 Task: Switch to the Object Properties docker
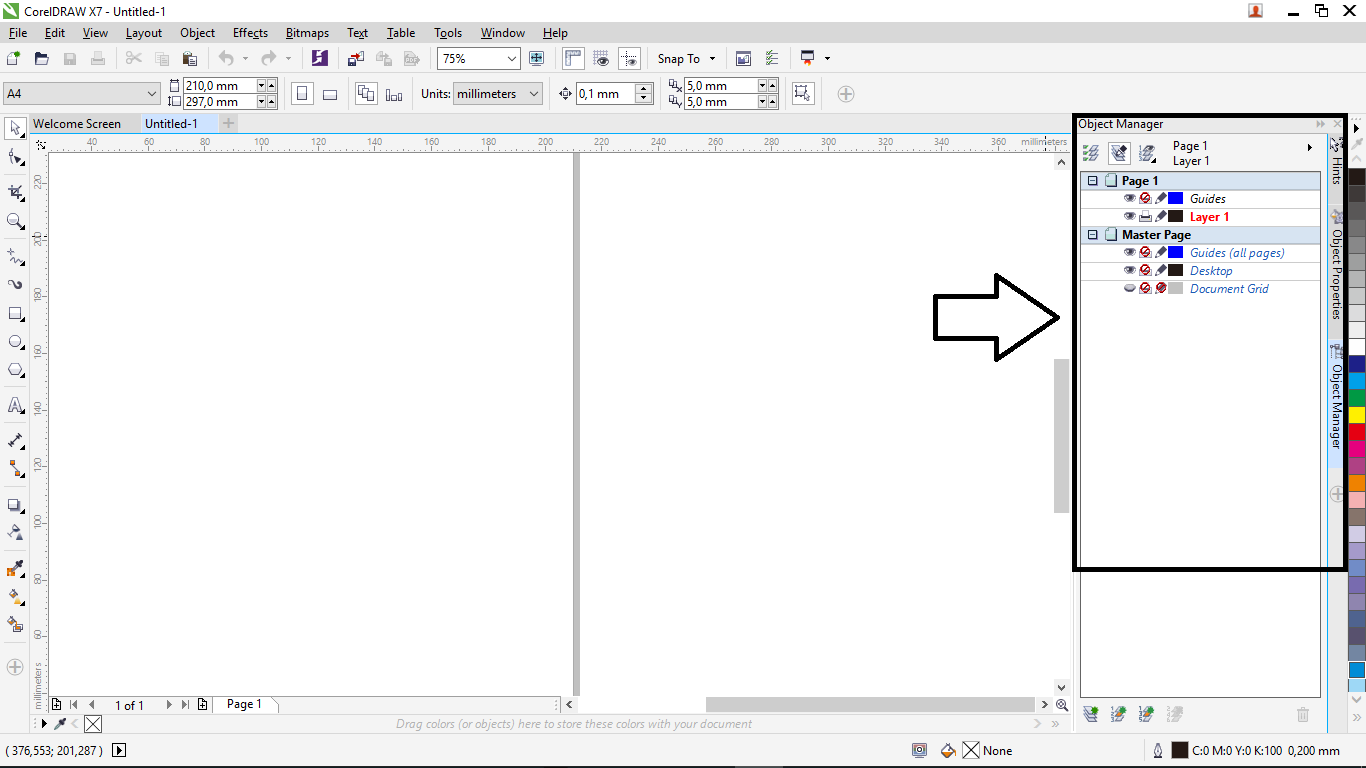(x=1337, y=266)
